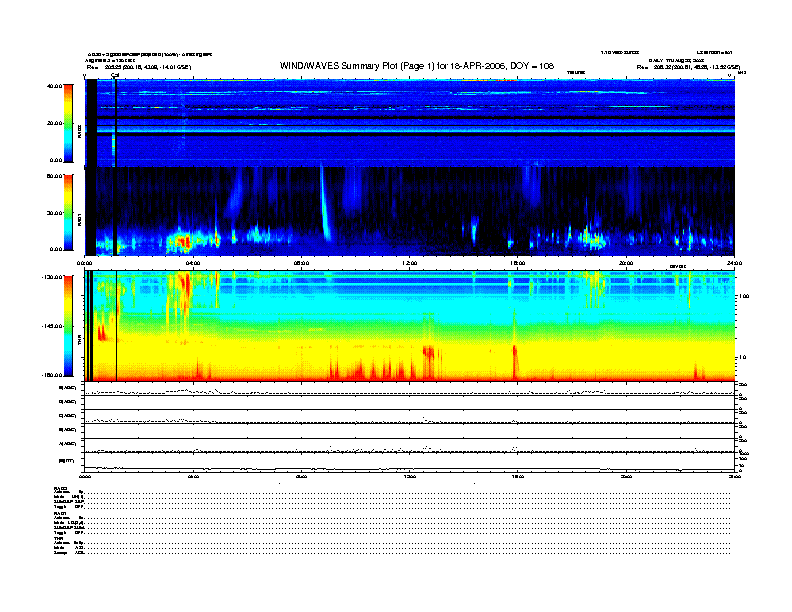
Task: Select the -145.00 value on TNR scale
Action: click(52, 326)
